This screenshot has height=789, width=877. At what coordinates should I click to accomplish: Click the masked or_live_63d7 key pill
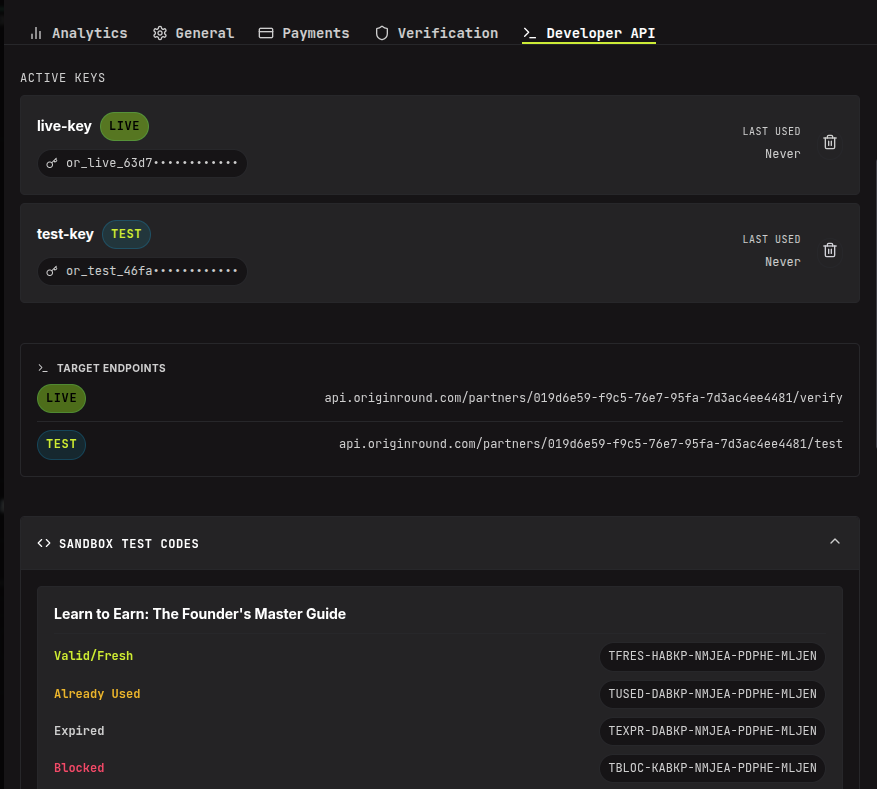[x=142, y=163]
